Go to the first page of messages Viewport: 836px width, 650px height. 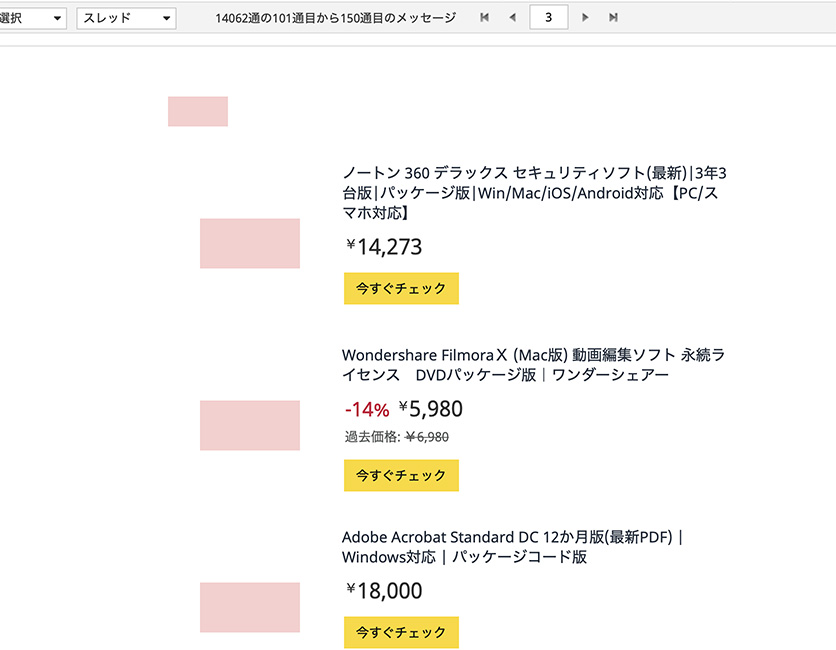click(x=484, y=18)
